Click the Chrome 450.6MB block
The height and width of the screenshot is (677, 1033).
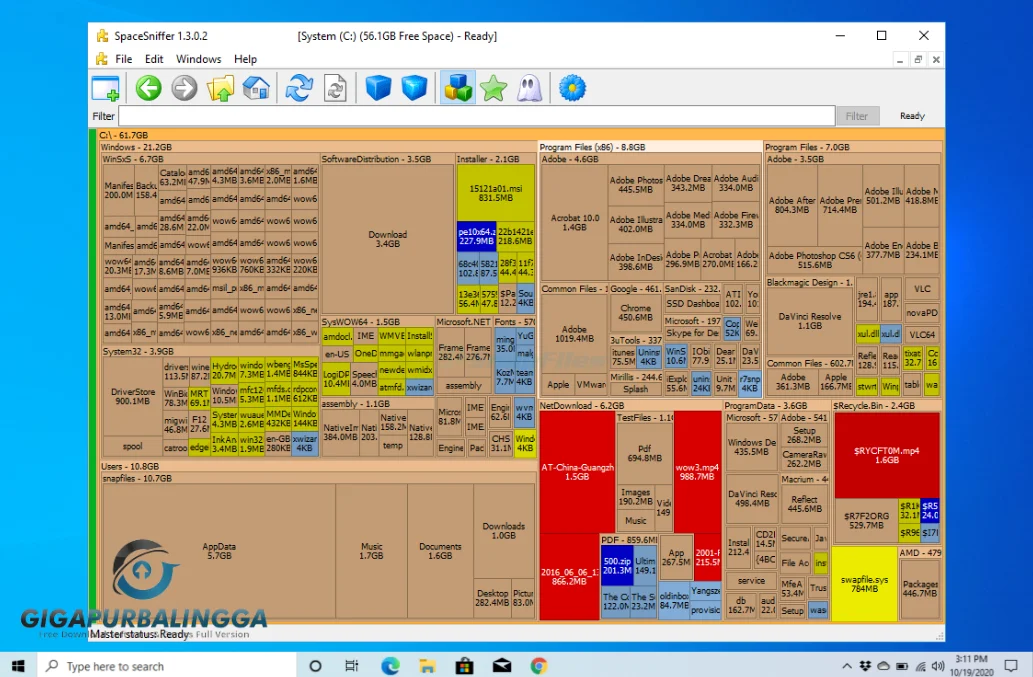(635, 313)
